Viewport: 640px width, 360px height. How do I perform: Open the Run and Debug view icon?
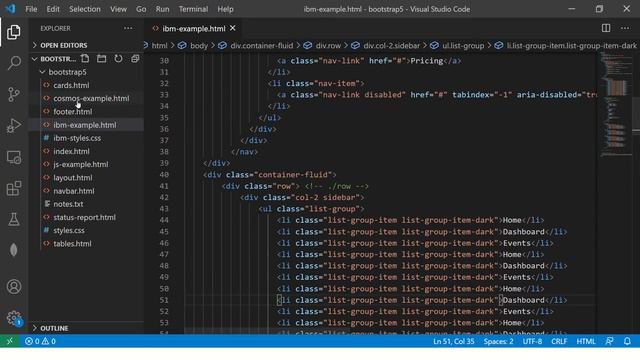click(x=13, y=126)
